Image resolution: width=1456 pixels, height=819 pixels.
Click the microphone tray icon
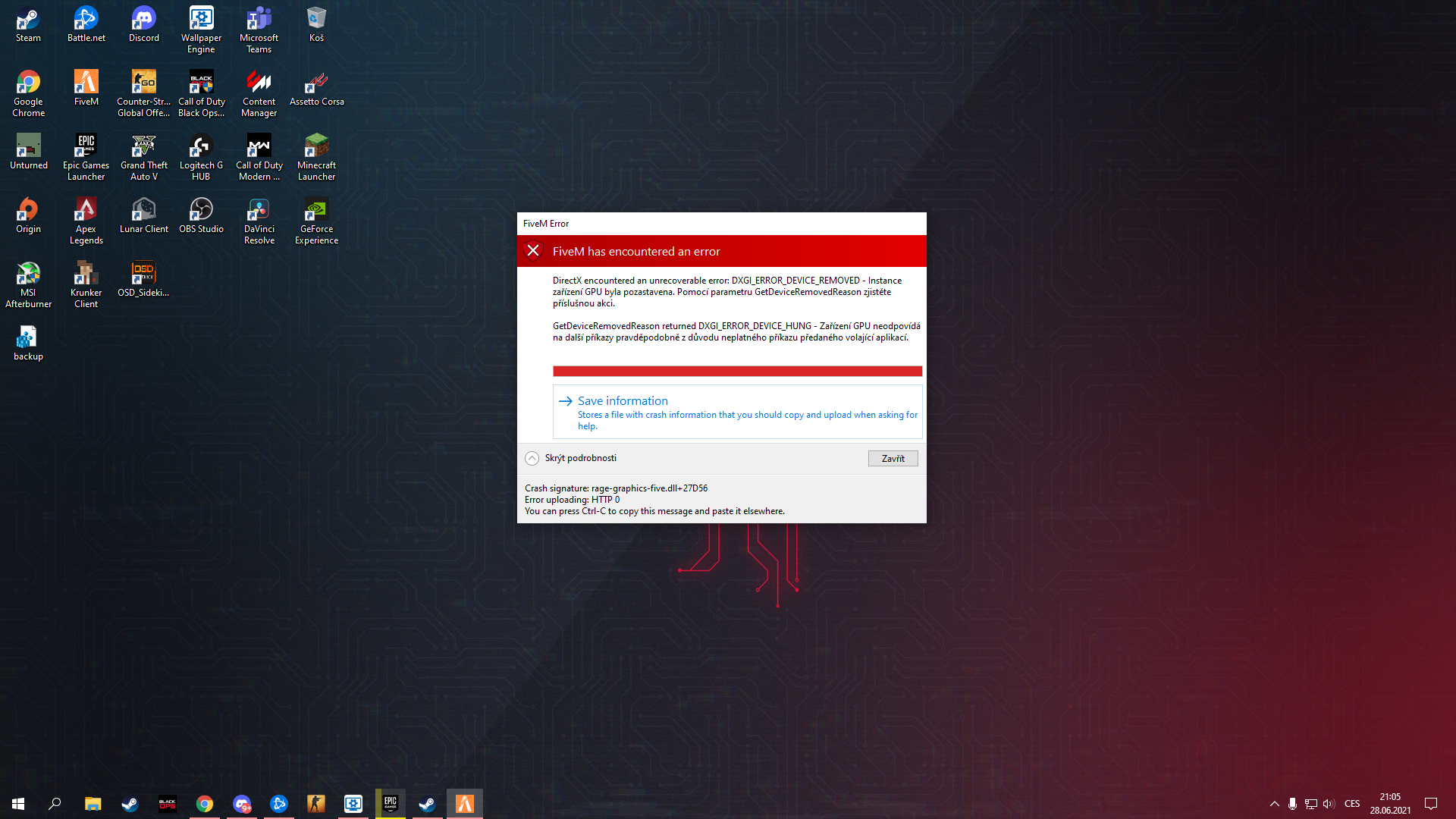tap(1292, 803)
